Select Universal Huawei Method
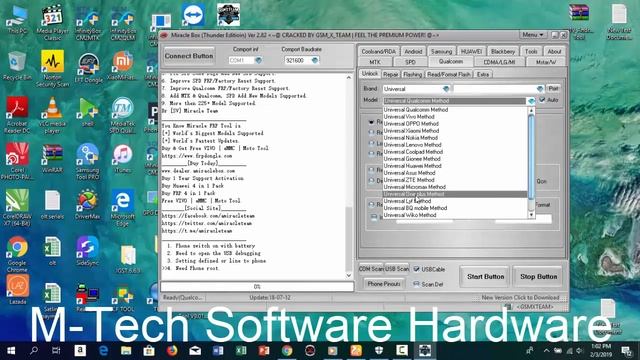The height and width of the screenshot is (360, 640). pos(413,166)
